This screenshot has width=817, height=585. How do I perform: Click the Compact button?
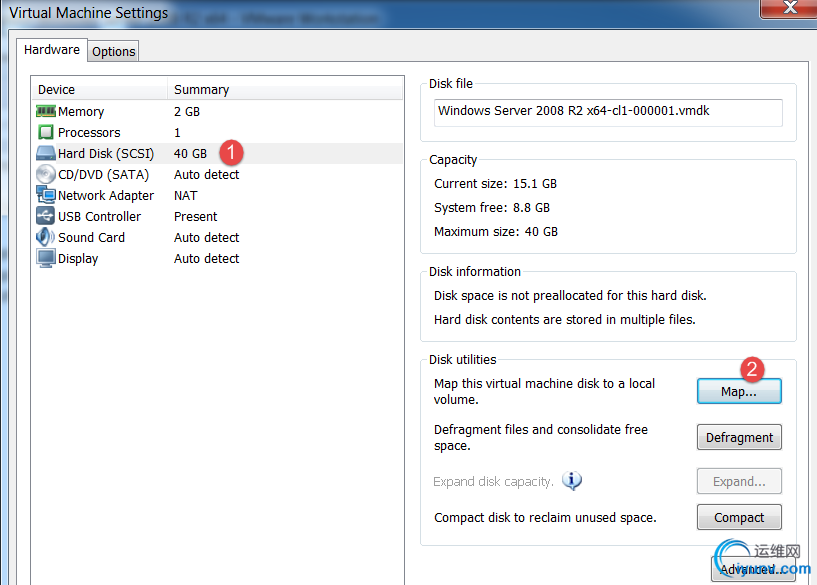[x=739, y=517]
